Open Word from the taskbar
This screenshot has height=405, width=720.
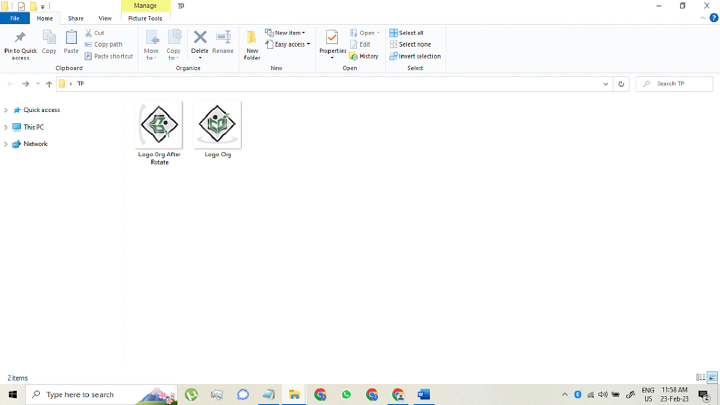424,394
